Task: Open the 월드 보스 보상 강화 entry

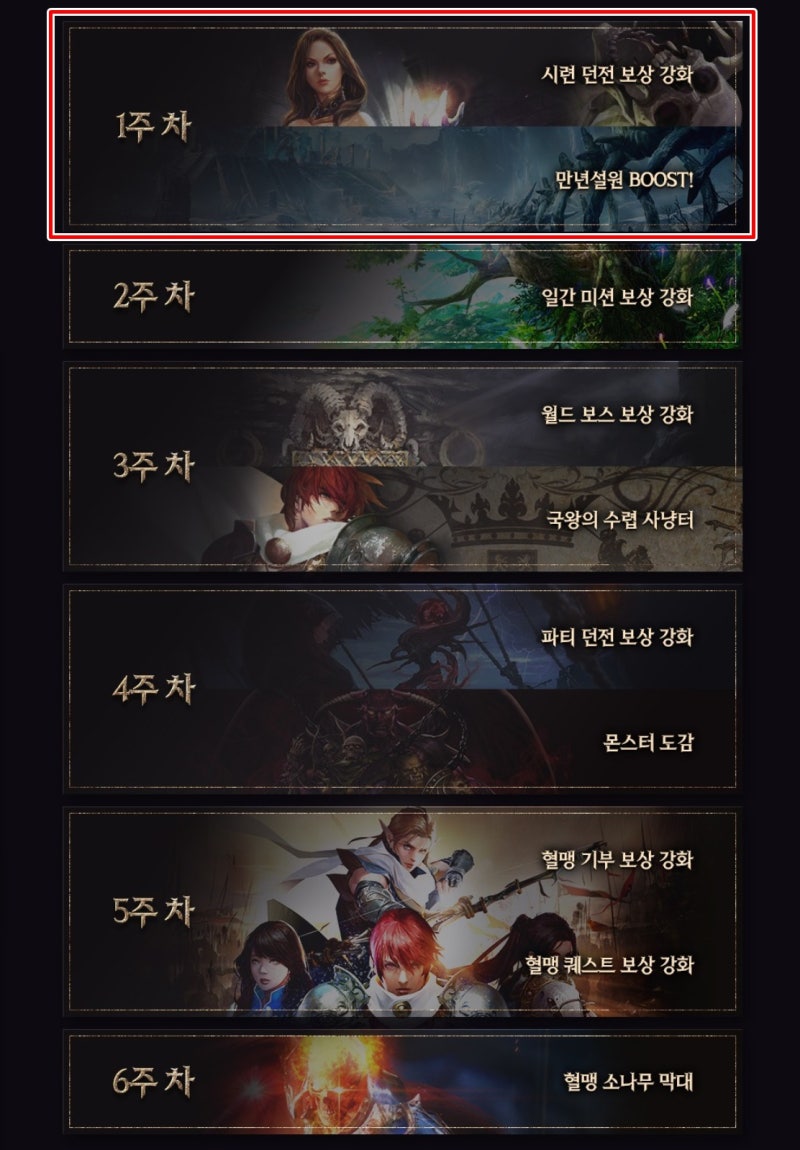Action: click(x=617, y=414)
